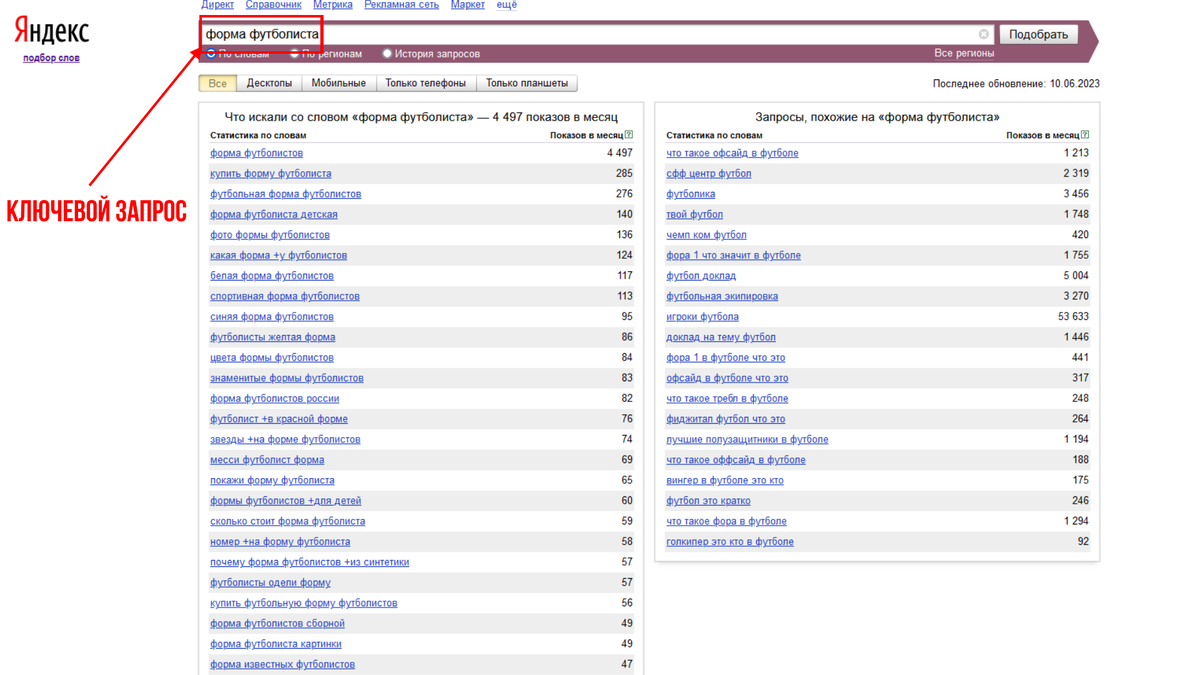Switch to the 'Только планшеты' tab

point(527,83)
